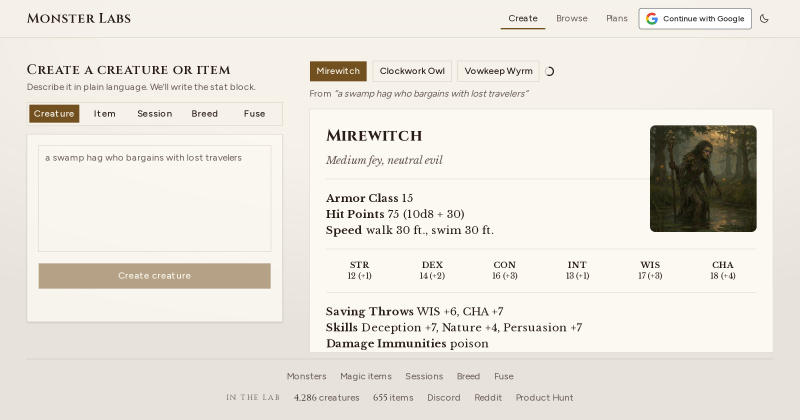Select the Fuse tab

click(255, 114)
